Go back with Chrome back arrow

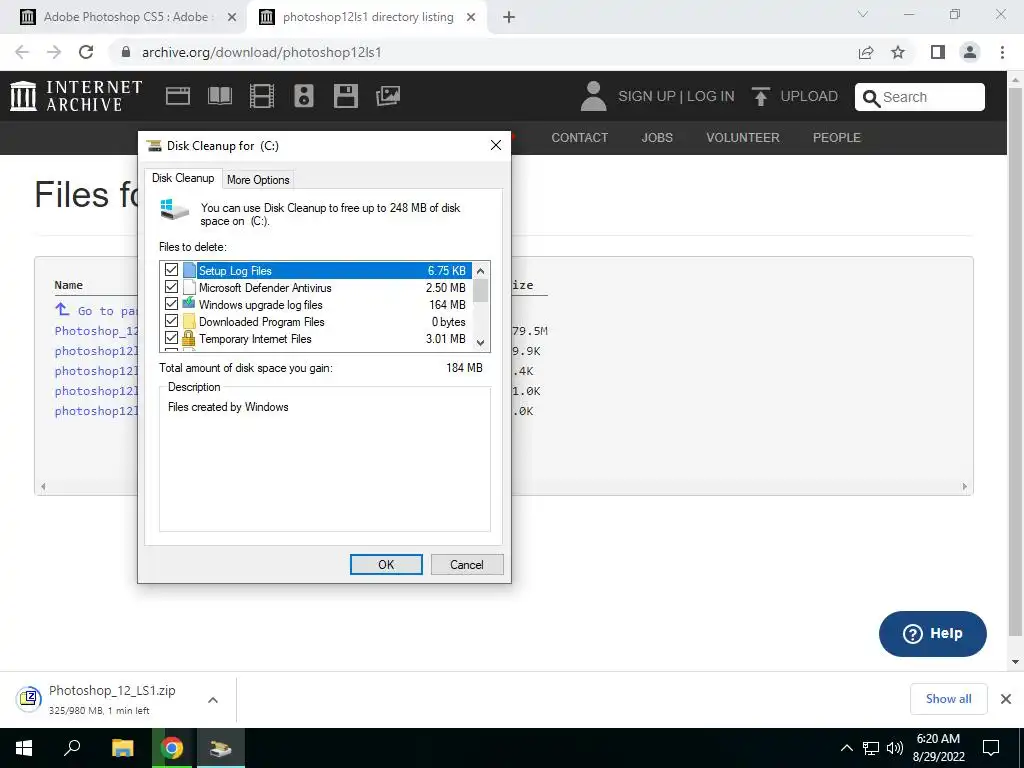(22, 52)
